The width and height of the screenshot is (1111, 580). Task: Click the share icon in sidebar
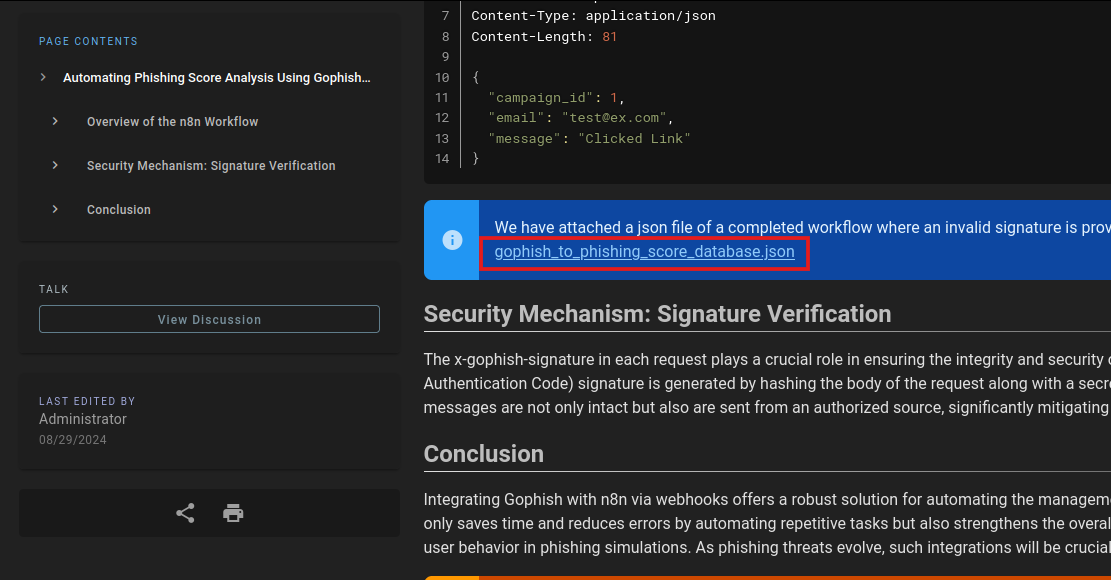tap(185, 513)
